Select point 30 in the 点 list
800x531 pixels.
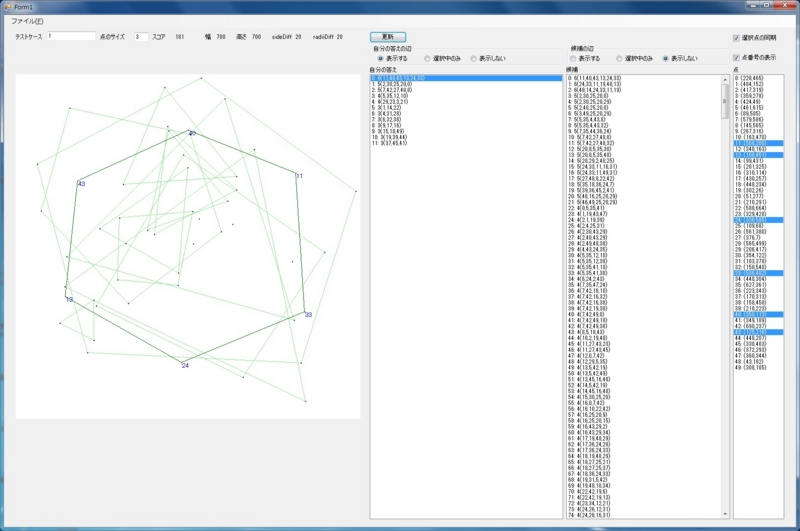point(758,256)
